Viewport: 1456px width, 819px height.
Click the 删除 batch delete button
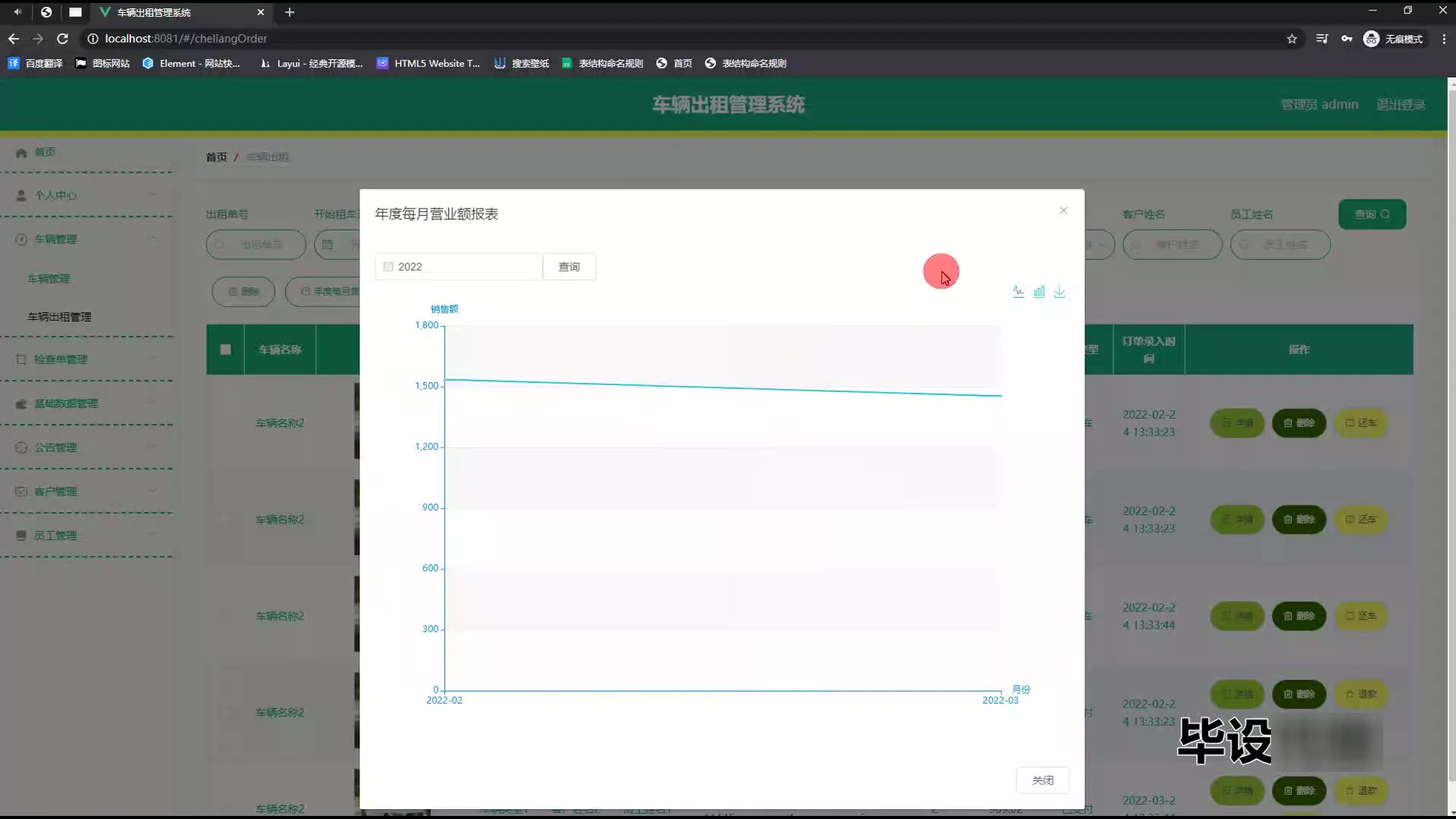(243, 292)
